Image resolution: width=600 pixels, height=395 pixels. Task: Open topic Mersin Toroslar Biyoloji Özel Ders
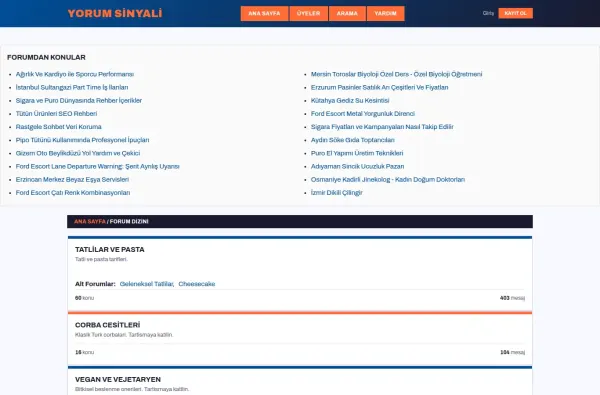pos(396,74)
